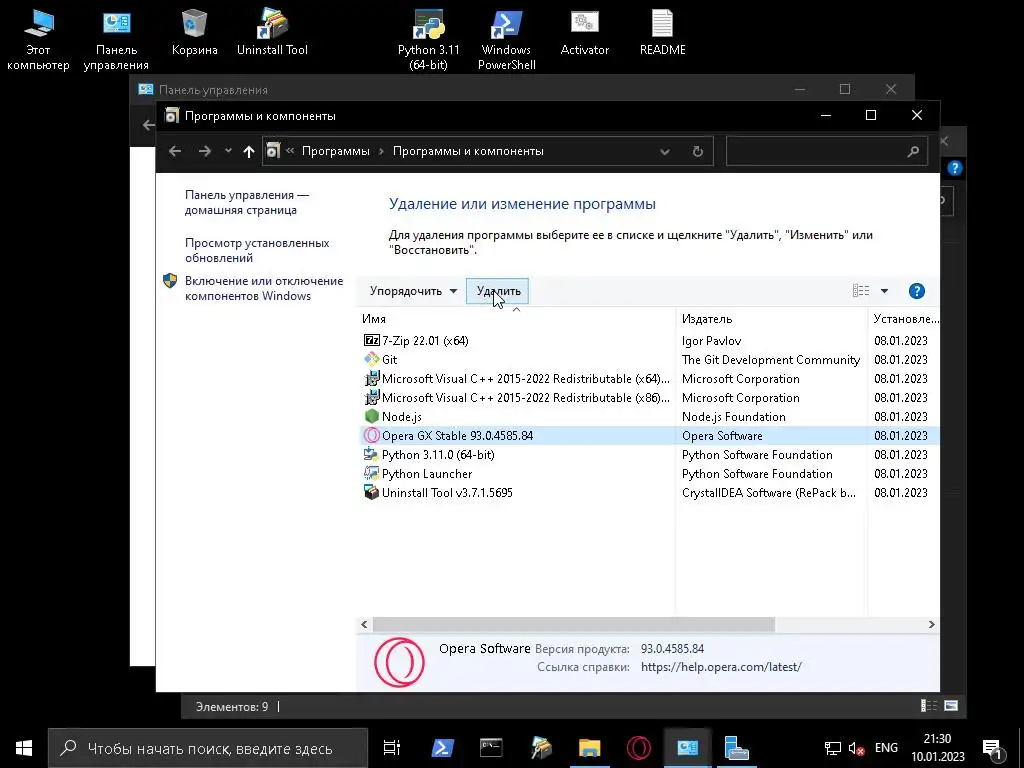The width and height of the screenshot is (1024, 768).
Task: Click the horizontal scrollbar right arrow
Action: click(x=931, y=624)
